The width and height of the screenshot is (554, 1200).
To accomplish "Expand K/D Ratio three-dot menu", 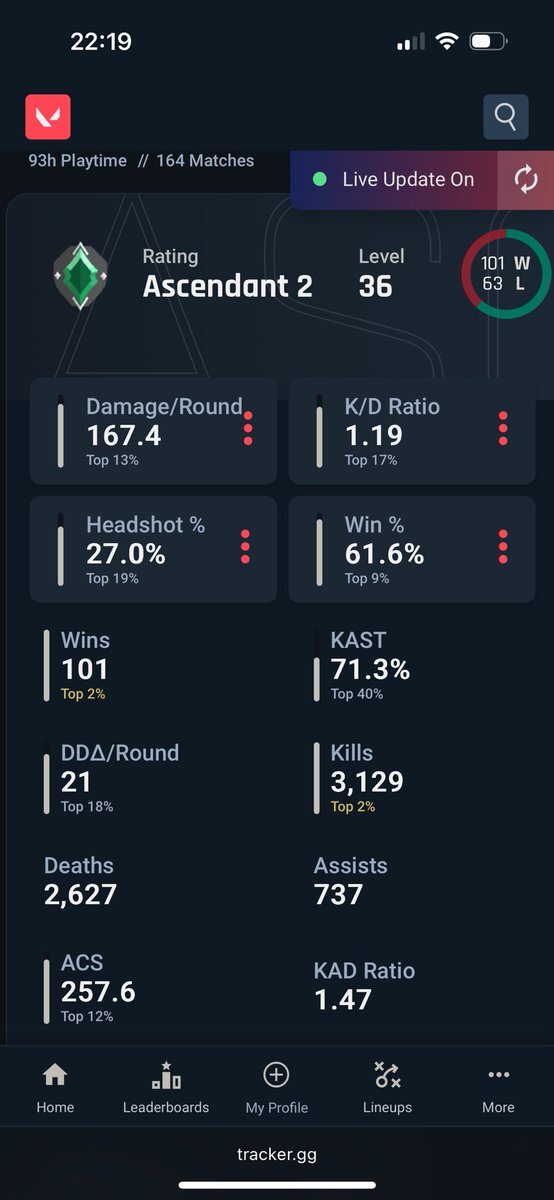I will pyautogui.click(x=503, y=429).
